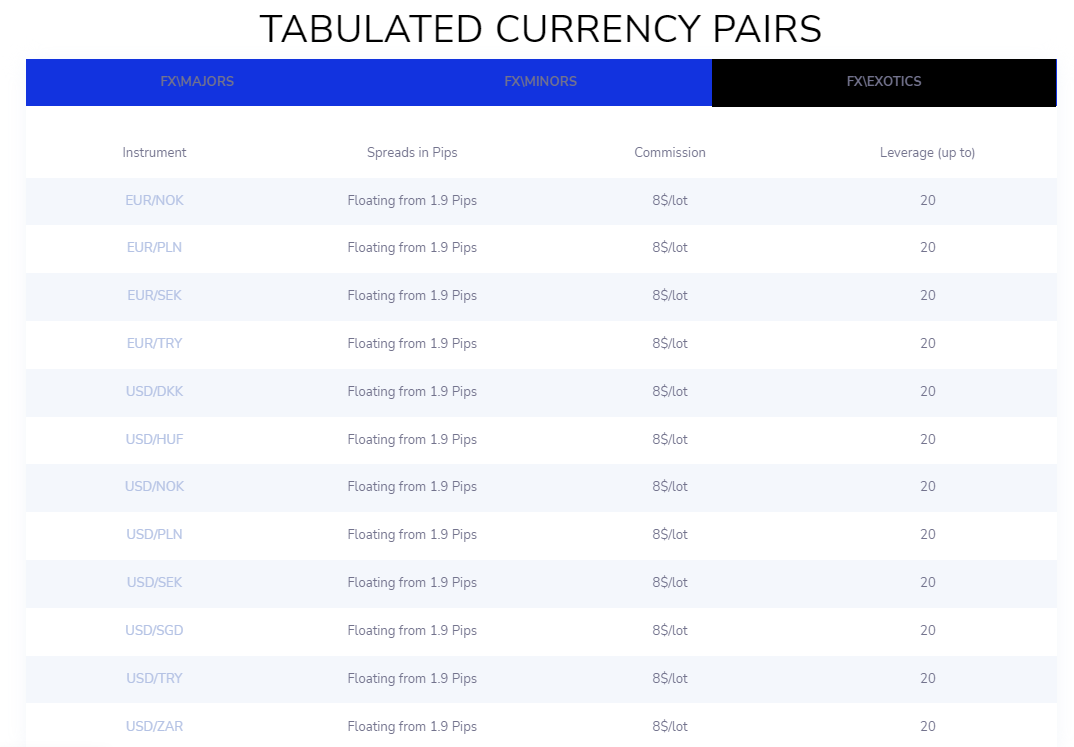Image resolution: width=1074 pixels, height=747 pixels.
Task: Click the spread value in USD/ZAR row
Action: point(412,726)
